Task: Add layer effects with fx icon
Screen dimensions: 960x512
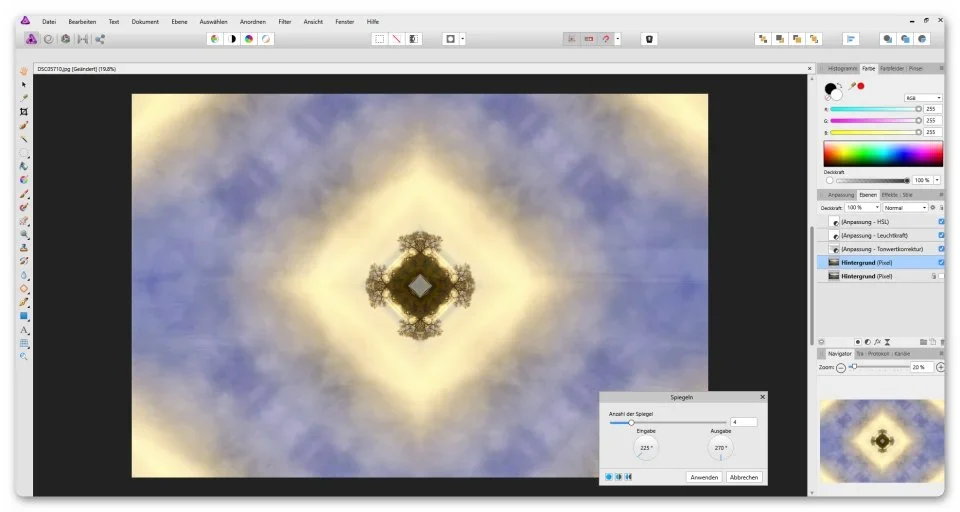Action: coord(877,342)
